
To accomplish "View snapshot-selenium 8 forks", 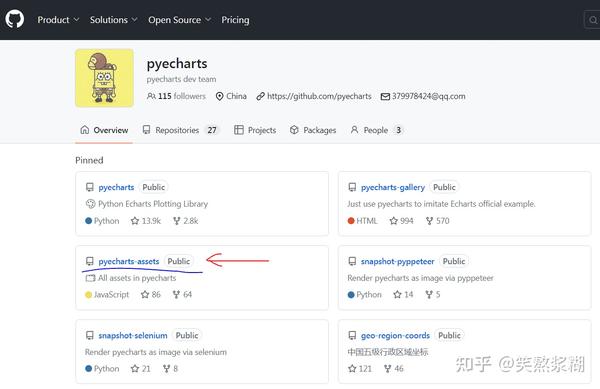I will coord(171,369).
